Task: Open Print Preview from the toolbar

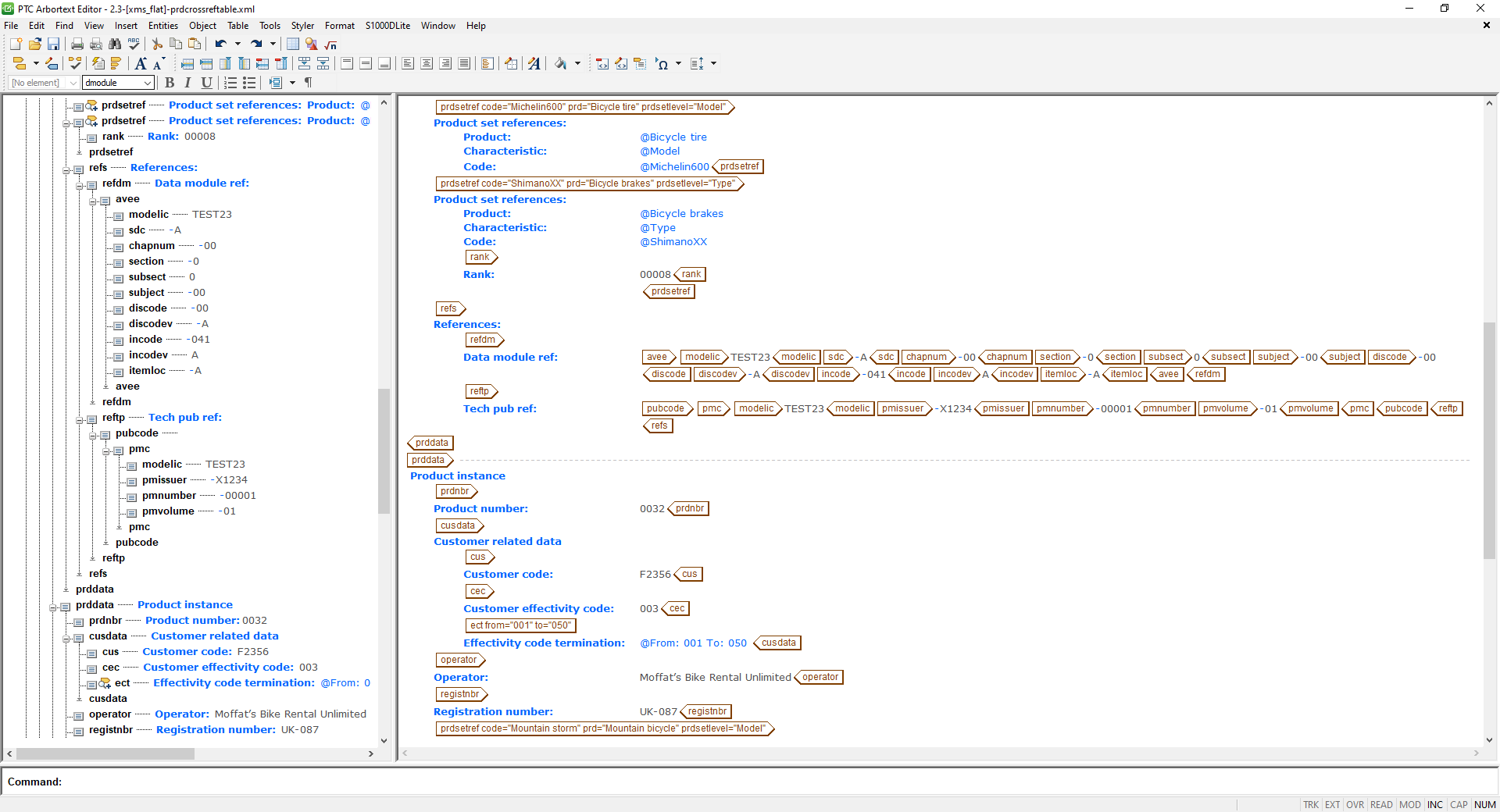Action: tap(95, 45)
